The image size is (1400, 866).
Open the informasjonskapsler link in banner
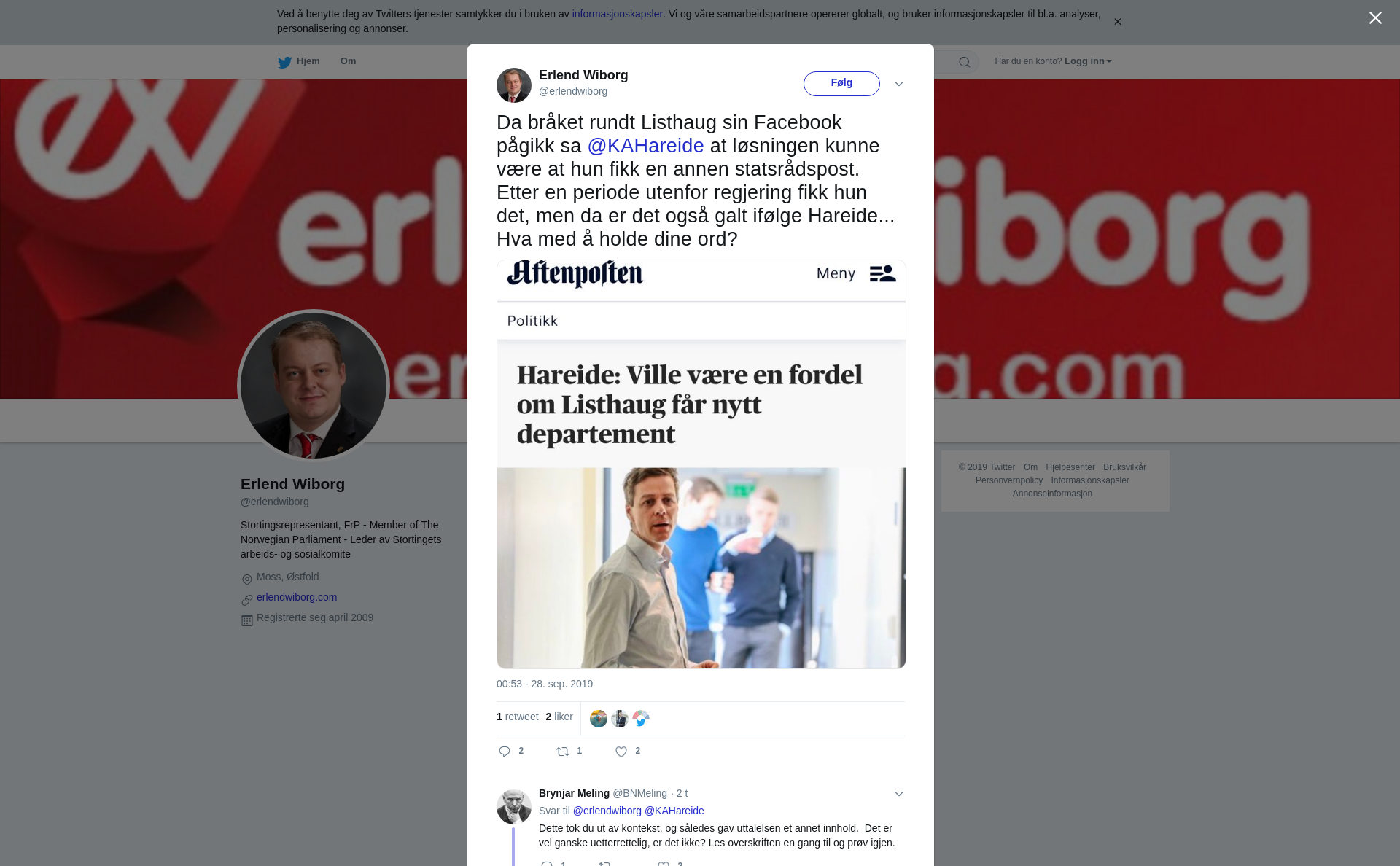(617, 14)
